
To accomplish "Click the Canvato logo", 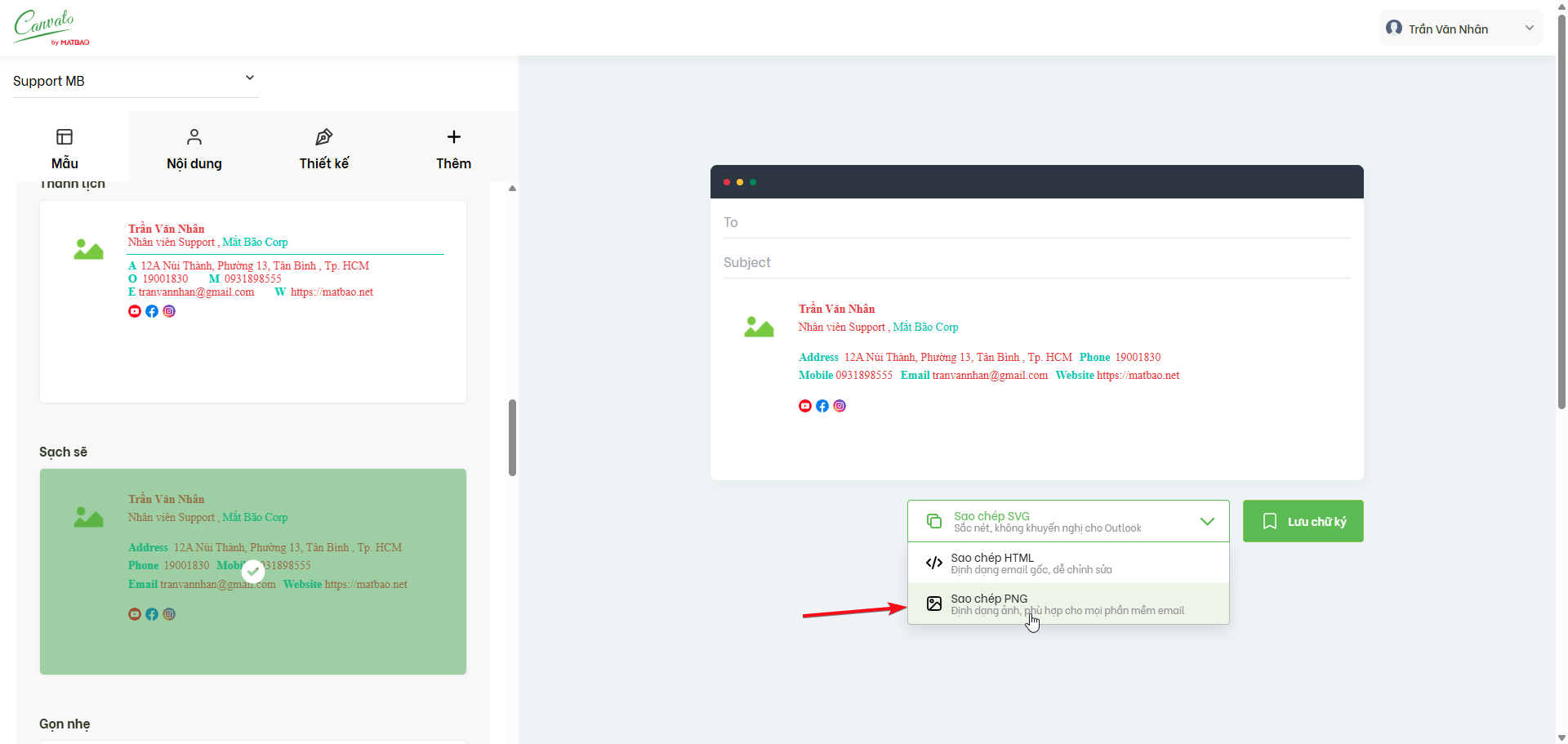I will (x=51, y=27).
